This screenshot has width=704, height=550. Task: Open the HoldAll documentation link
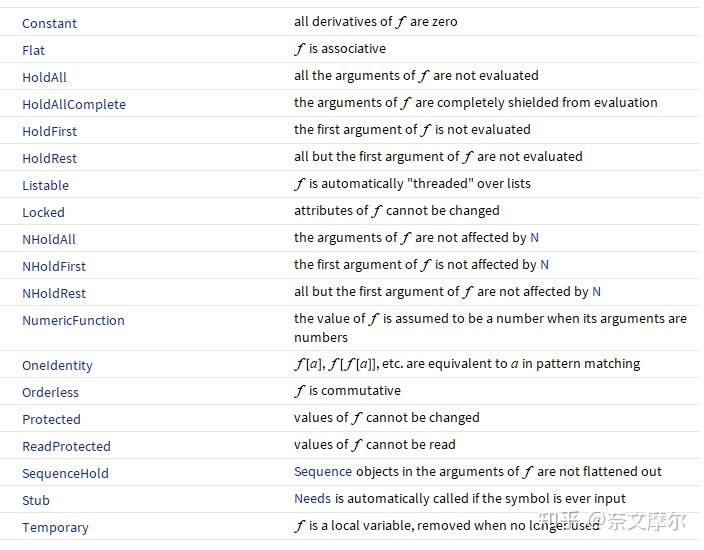(44, 77)
